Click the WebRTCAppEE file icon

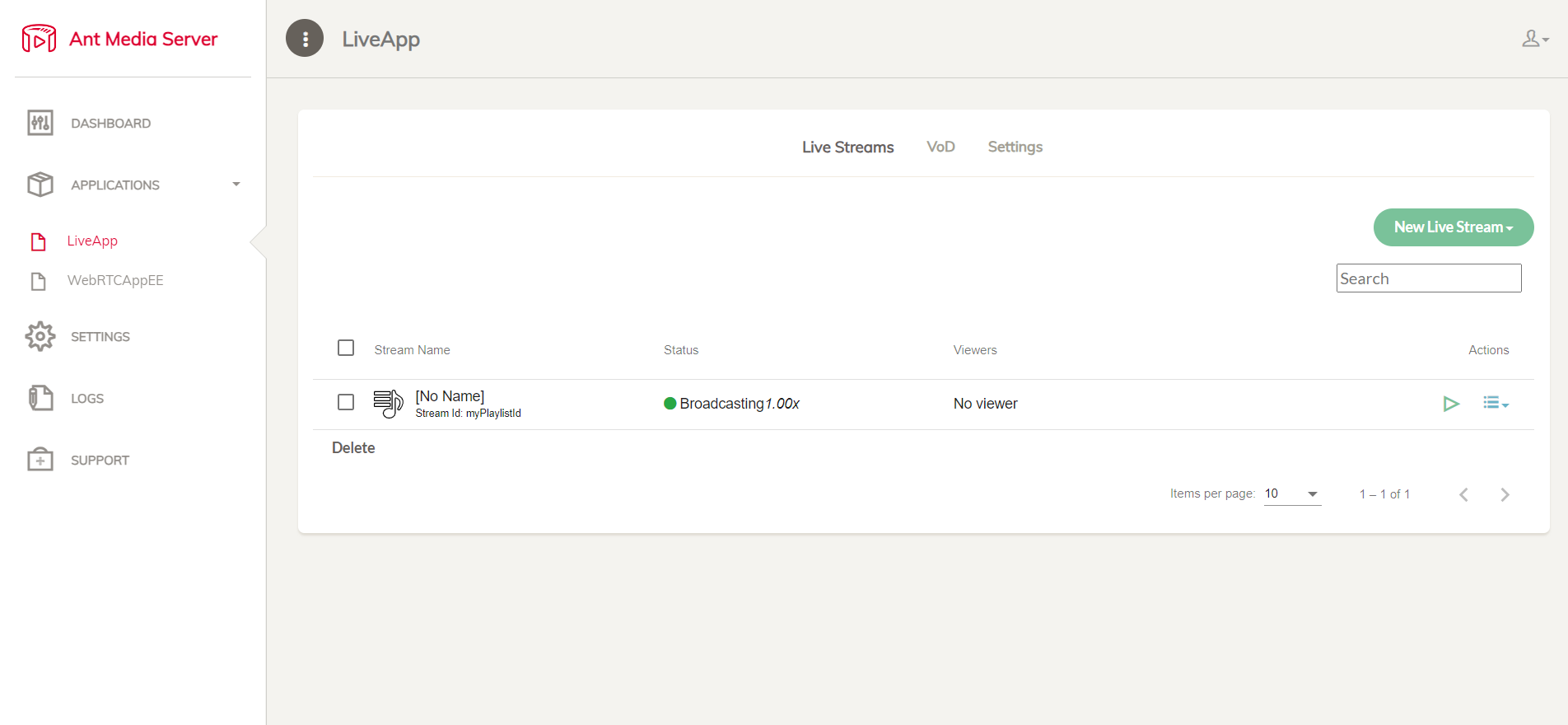(39, 281)
